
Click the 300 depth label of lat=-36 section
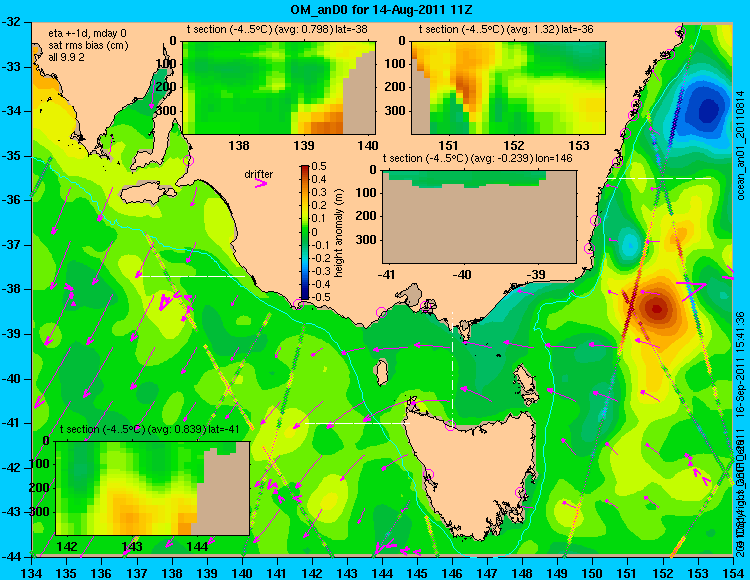(x=396, y=111)
